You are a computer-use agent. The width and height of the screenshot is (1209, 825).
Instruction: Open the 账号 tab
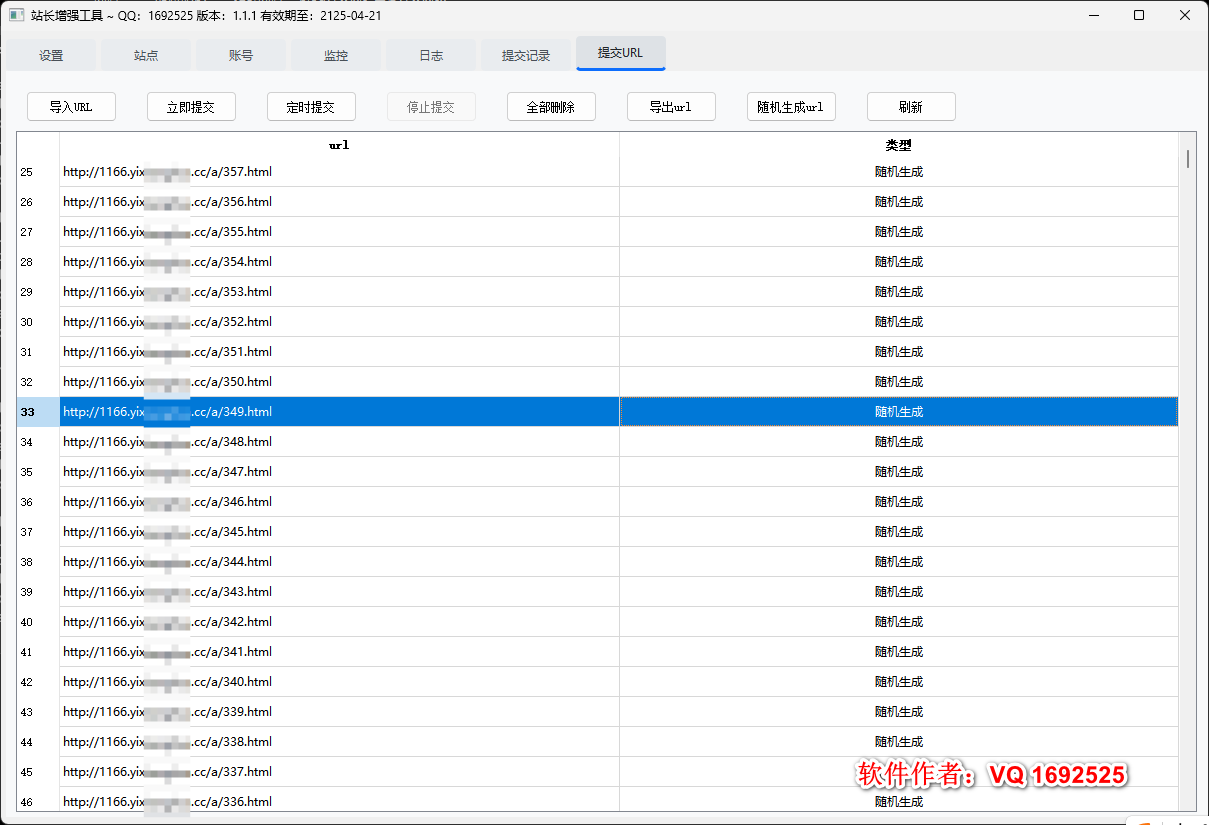(241, 56)
